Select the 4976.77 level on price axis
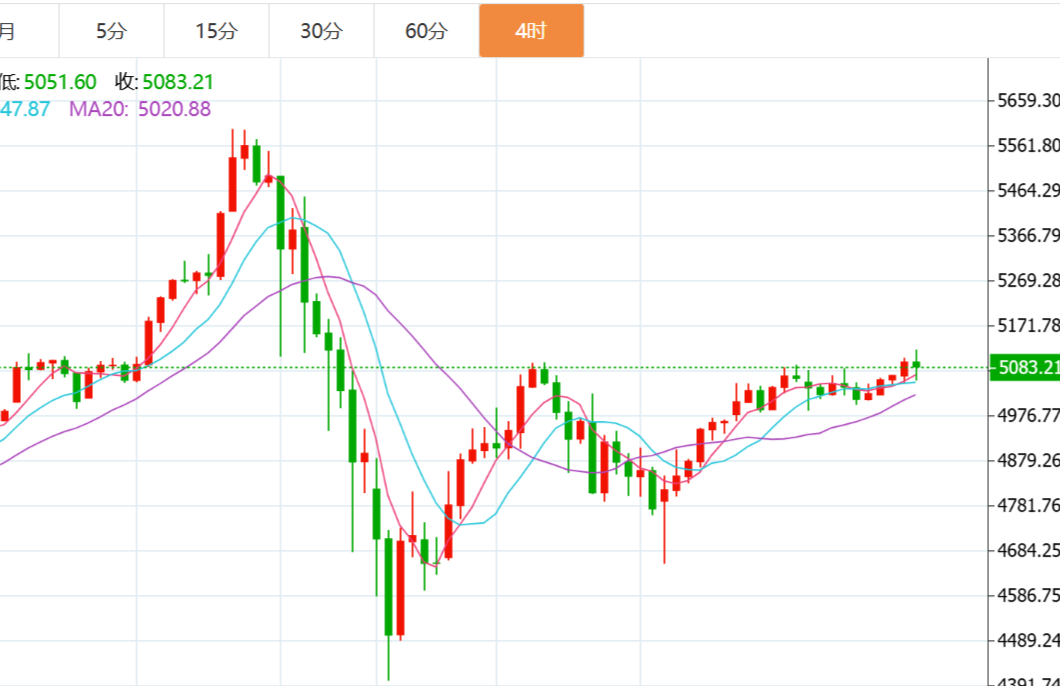Image resolution: width=1060 pixels, height=686 pixels. (x=1028, y=415)
